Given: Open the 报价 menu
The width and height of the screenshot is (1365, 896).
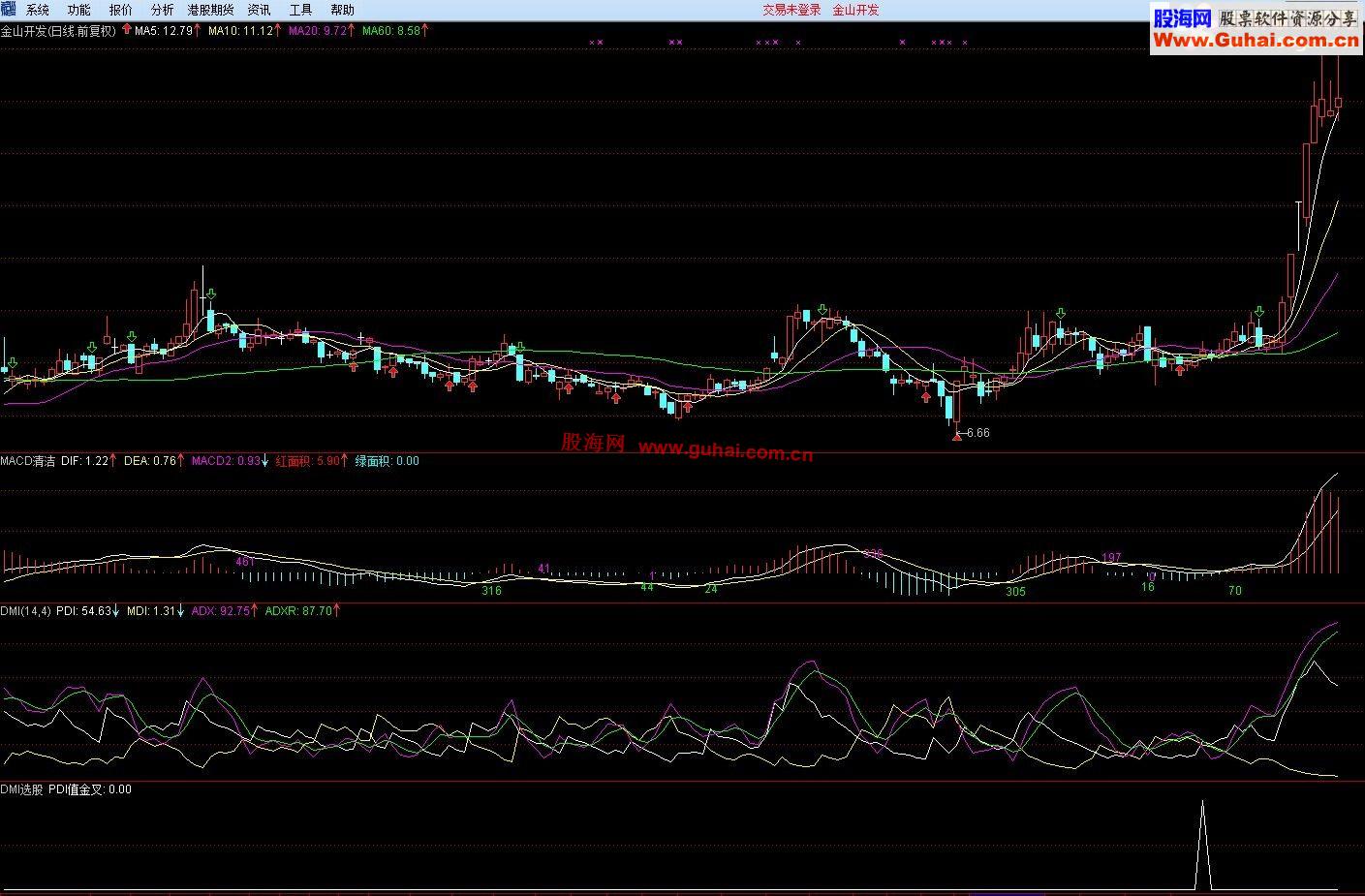Looking at the screenshot, I should point(121,10).
